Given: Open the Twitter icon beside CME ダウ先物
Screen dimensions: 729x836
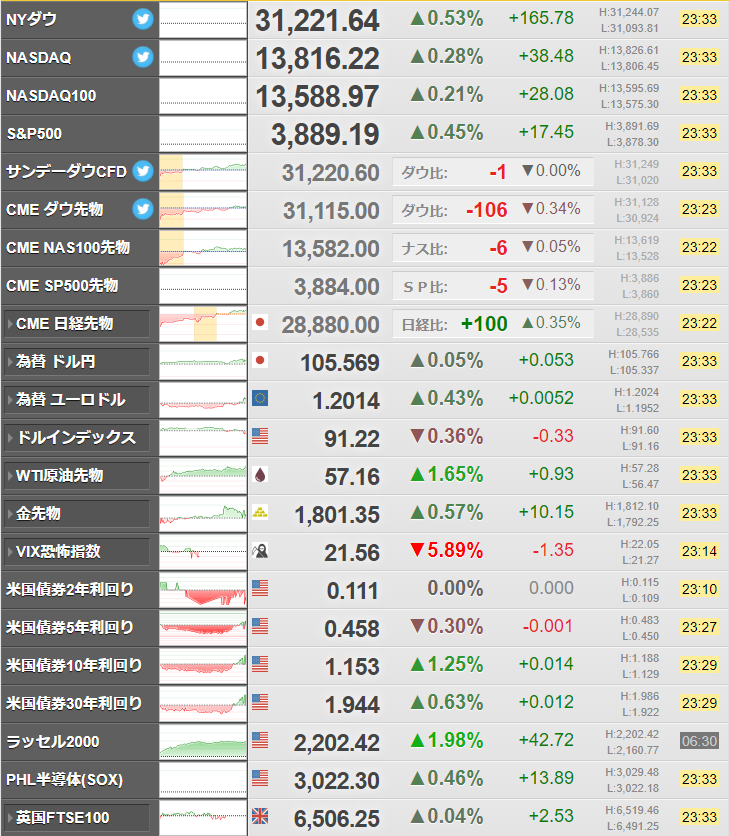Looking at the screenshot, I should pyautogui.click(x=143, y=209).
